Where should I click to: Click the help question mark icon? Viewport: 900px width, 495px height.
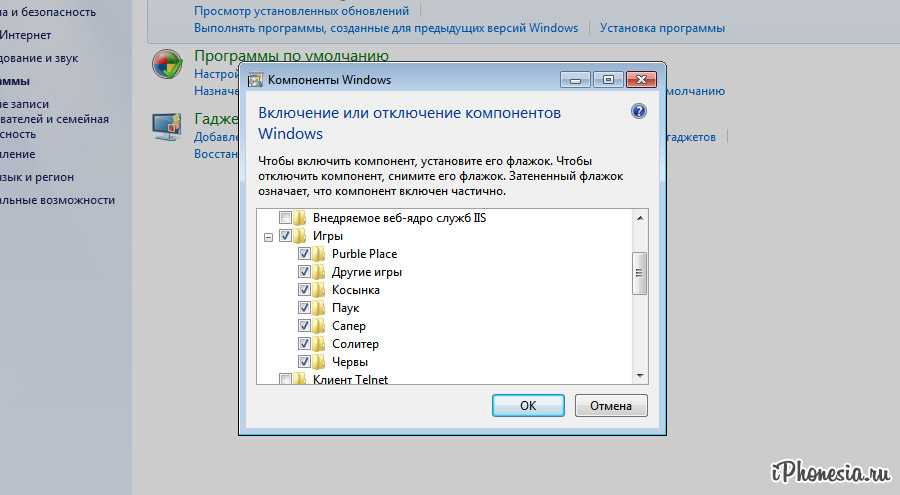pyautogui.click(x=638, y=111)
